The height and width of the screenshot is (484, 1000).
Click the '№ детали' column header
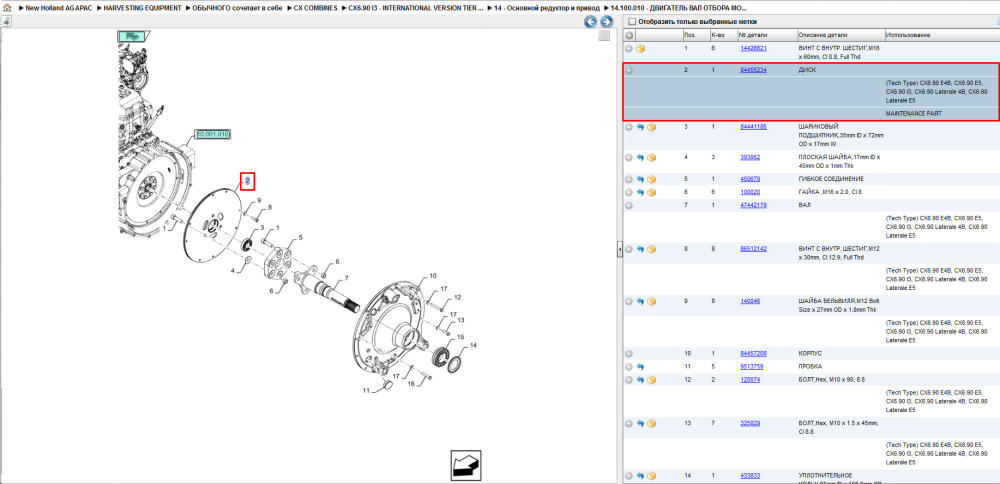(x=751, y=34)
